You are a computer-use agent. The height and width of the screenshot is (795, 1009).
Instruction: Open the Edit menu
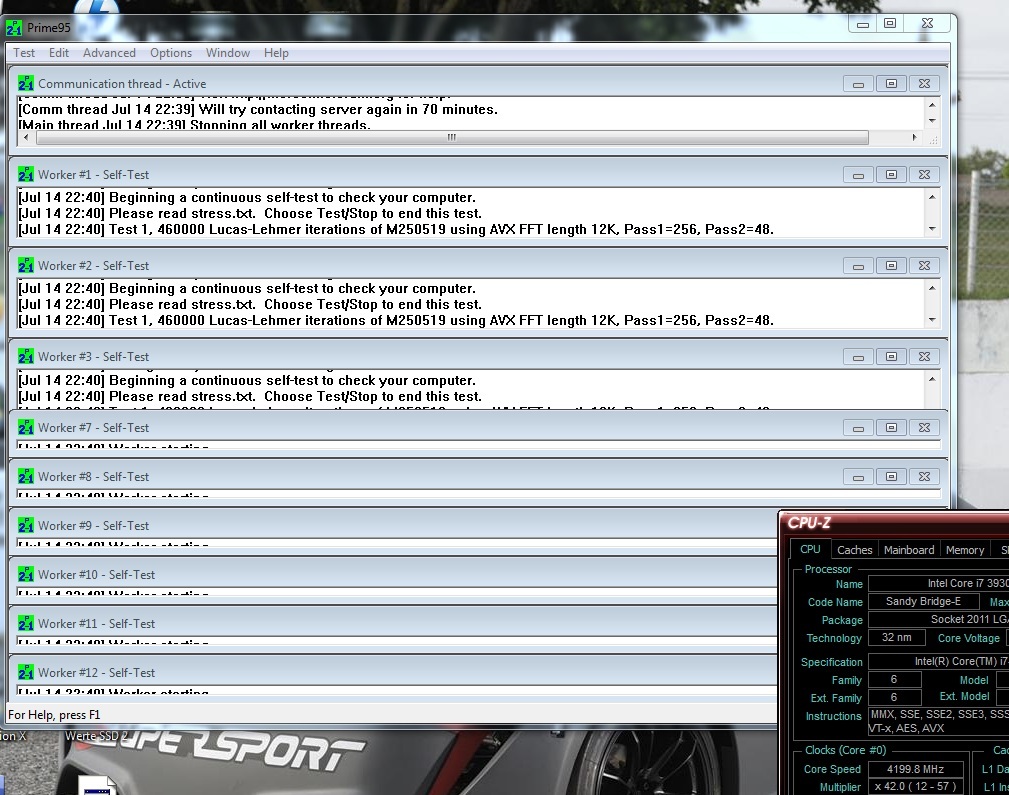click(x=59, y=53)
